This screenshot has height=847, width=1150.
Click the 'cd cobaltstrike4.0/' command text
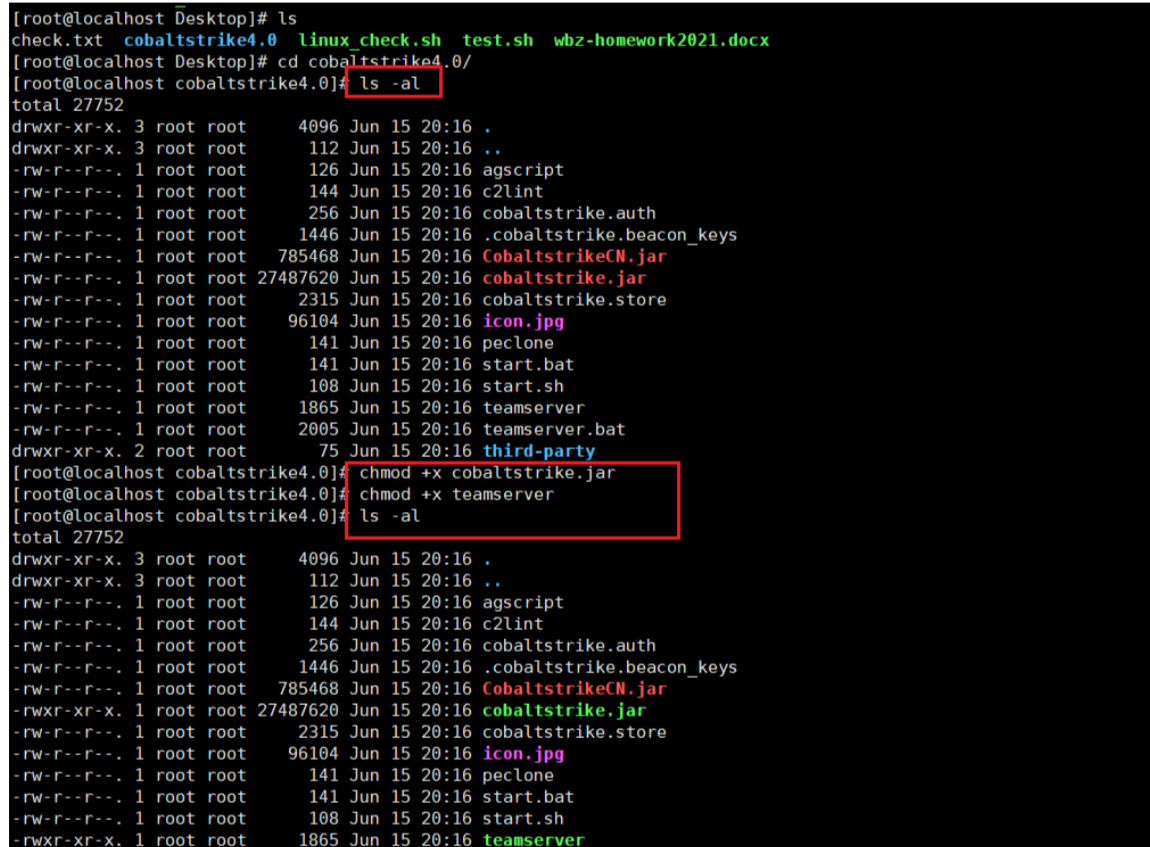374,62
